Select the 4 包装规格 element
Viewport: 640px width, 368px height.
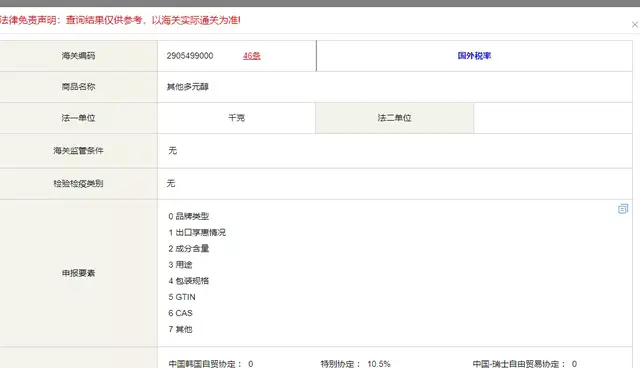tap(189, 281)
